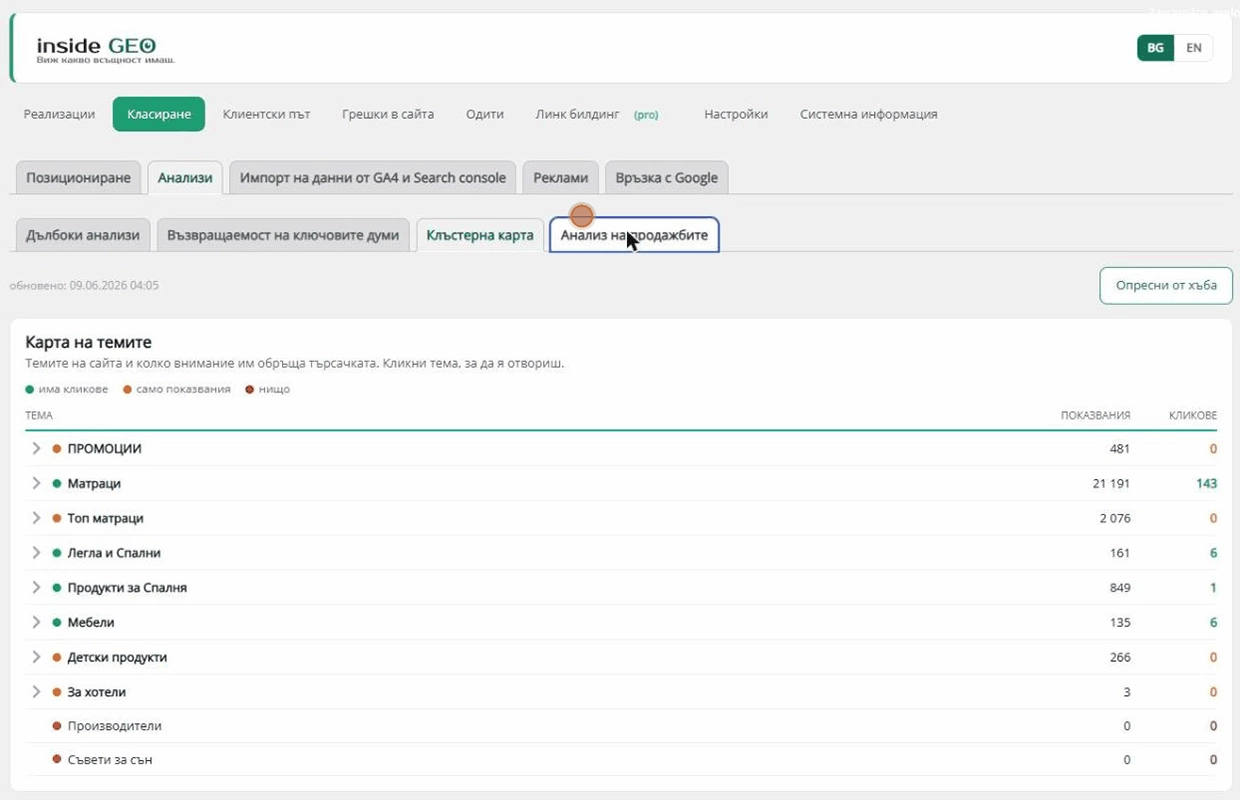Click the Опресни от хъба button
1240x800 pixels.
tap(1166, 285)
